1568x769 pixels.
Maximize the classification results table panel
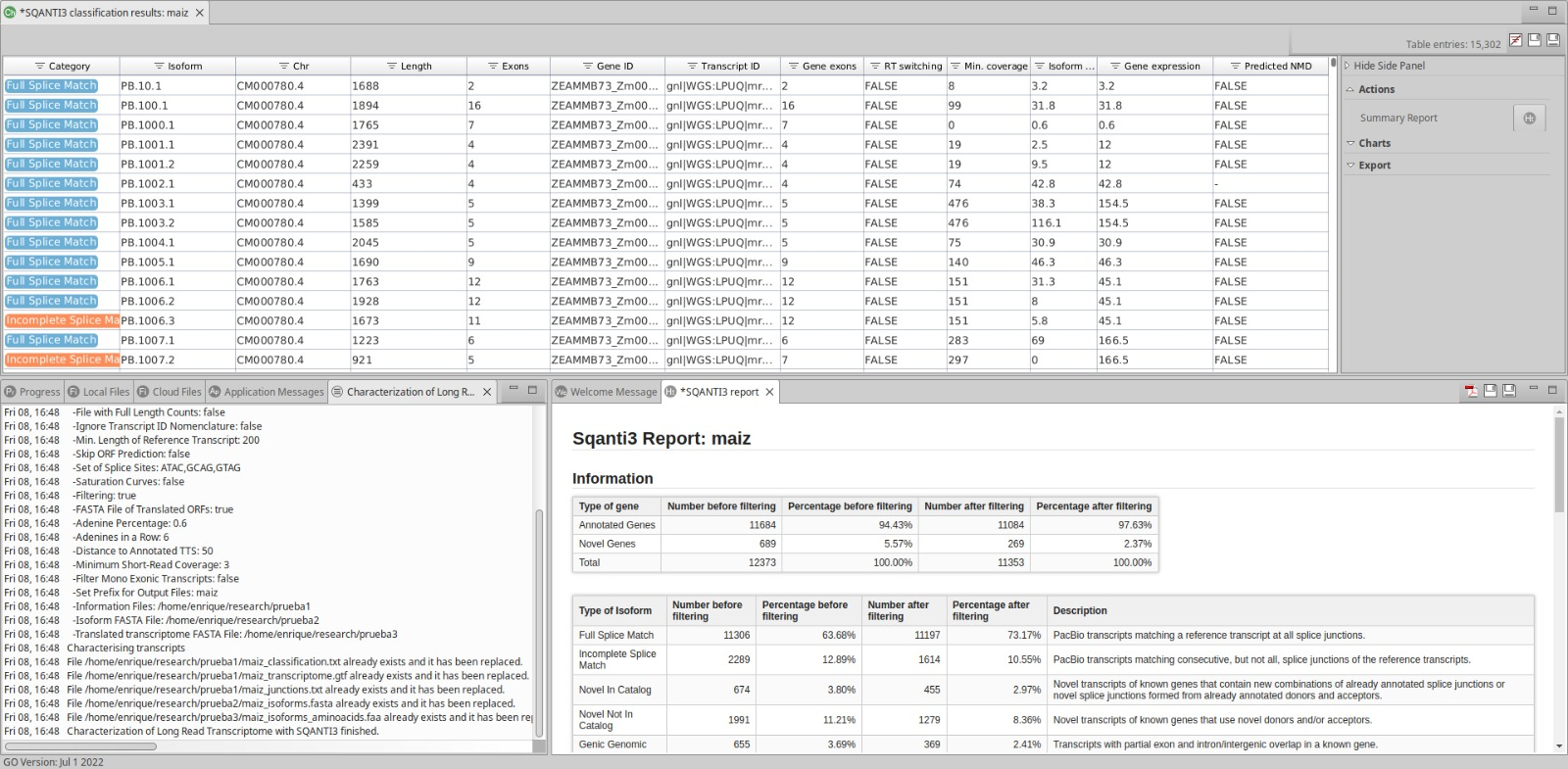click(1552, 10)
